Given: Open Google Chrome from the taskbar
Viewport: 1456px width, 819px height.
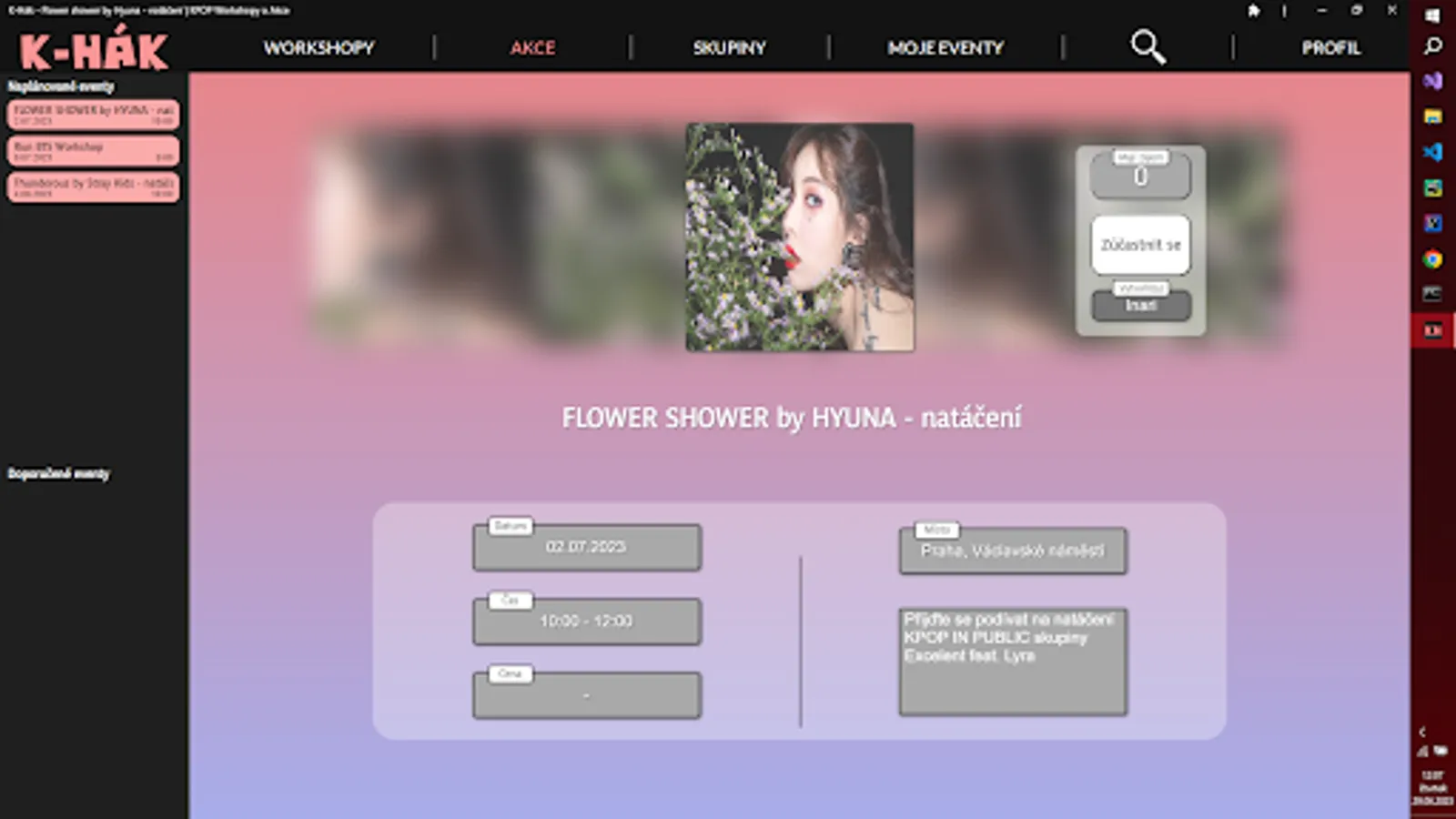Looking at the screenshot, I should 1433,259.
